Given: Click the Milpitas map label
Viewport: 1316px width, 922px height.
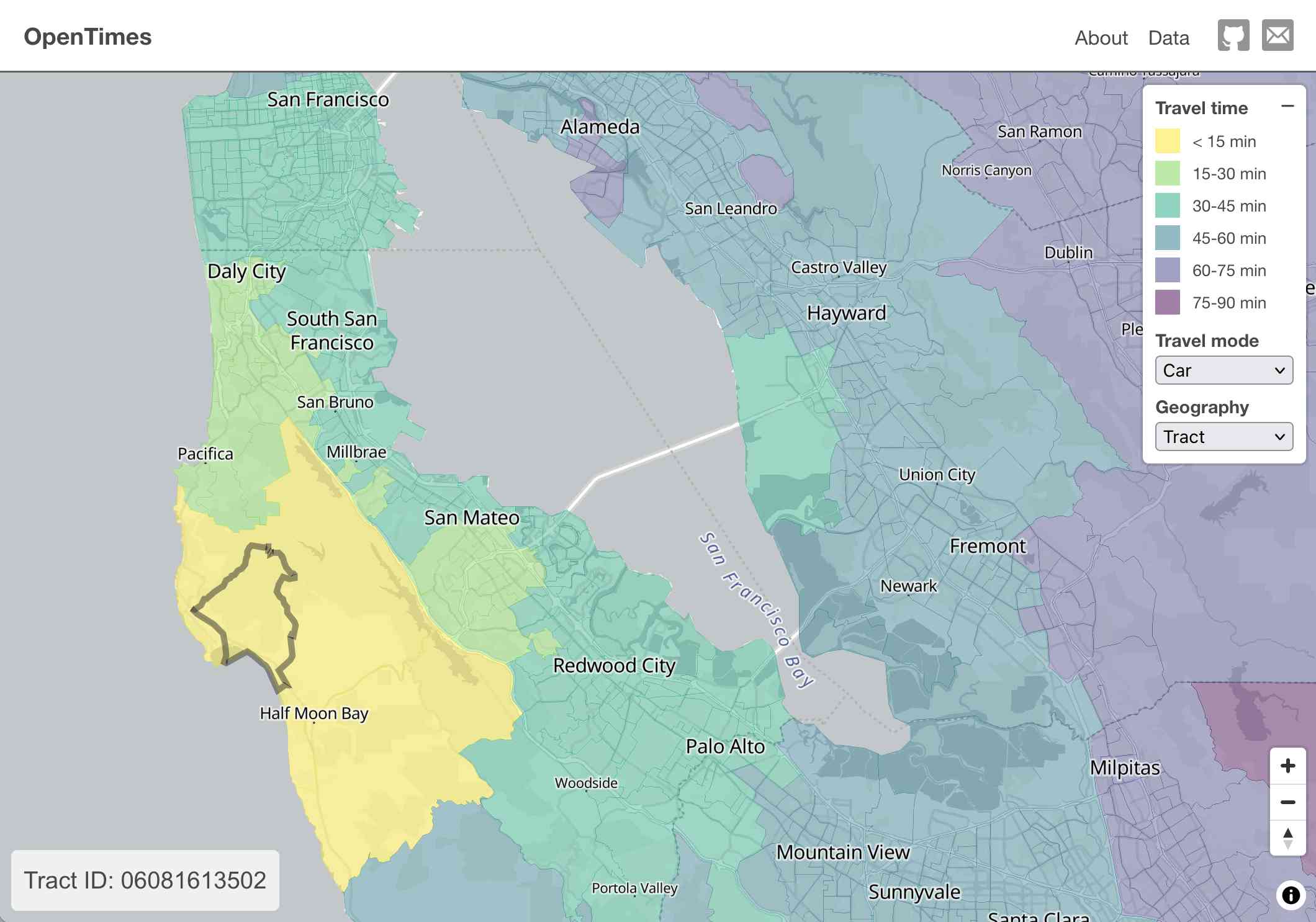Looking at the screenshot, I should point(1125,768).
